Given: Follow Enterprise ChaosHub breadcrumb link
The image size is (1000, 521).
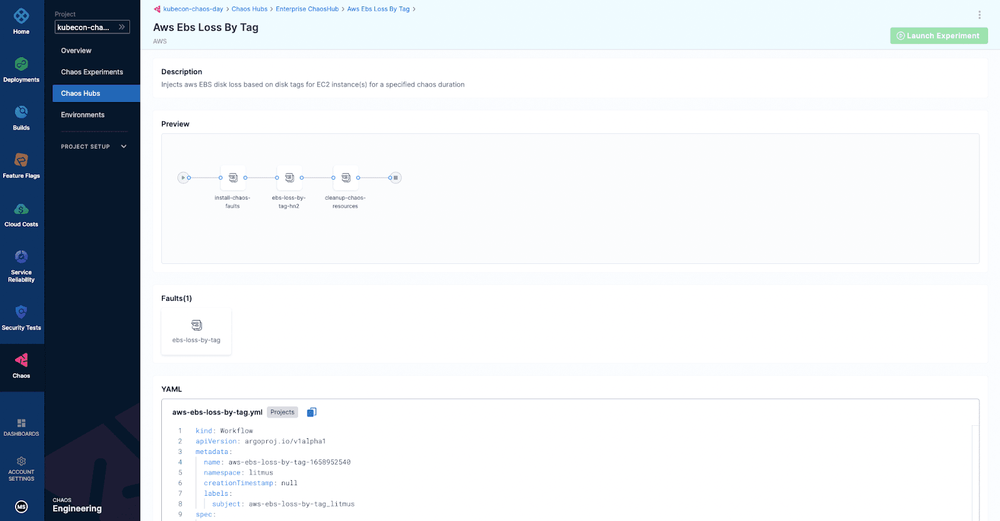Looking at the screenshot, I should click(x=307, y=9).
